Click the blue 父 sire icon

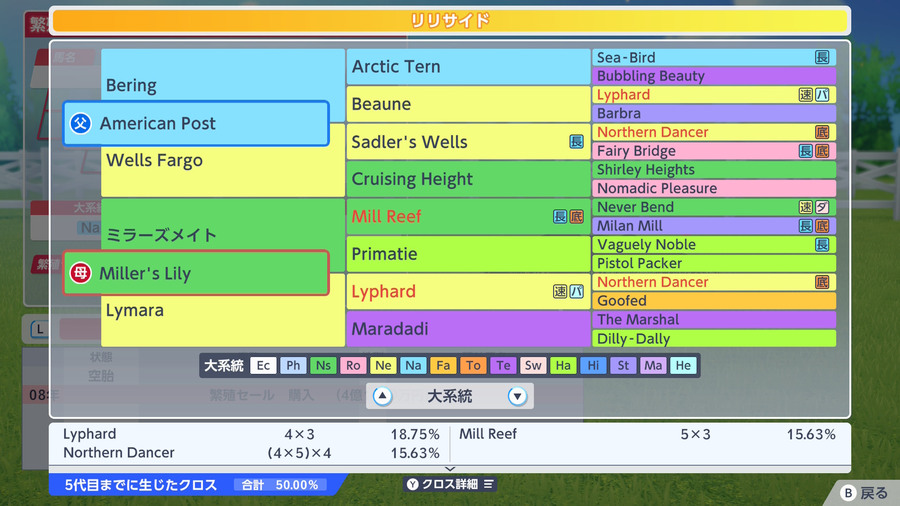click(80, 123)
